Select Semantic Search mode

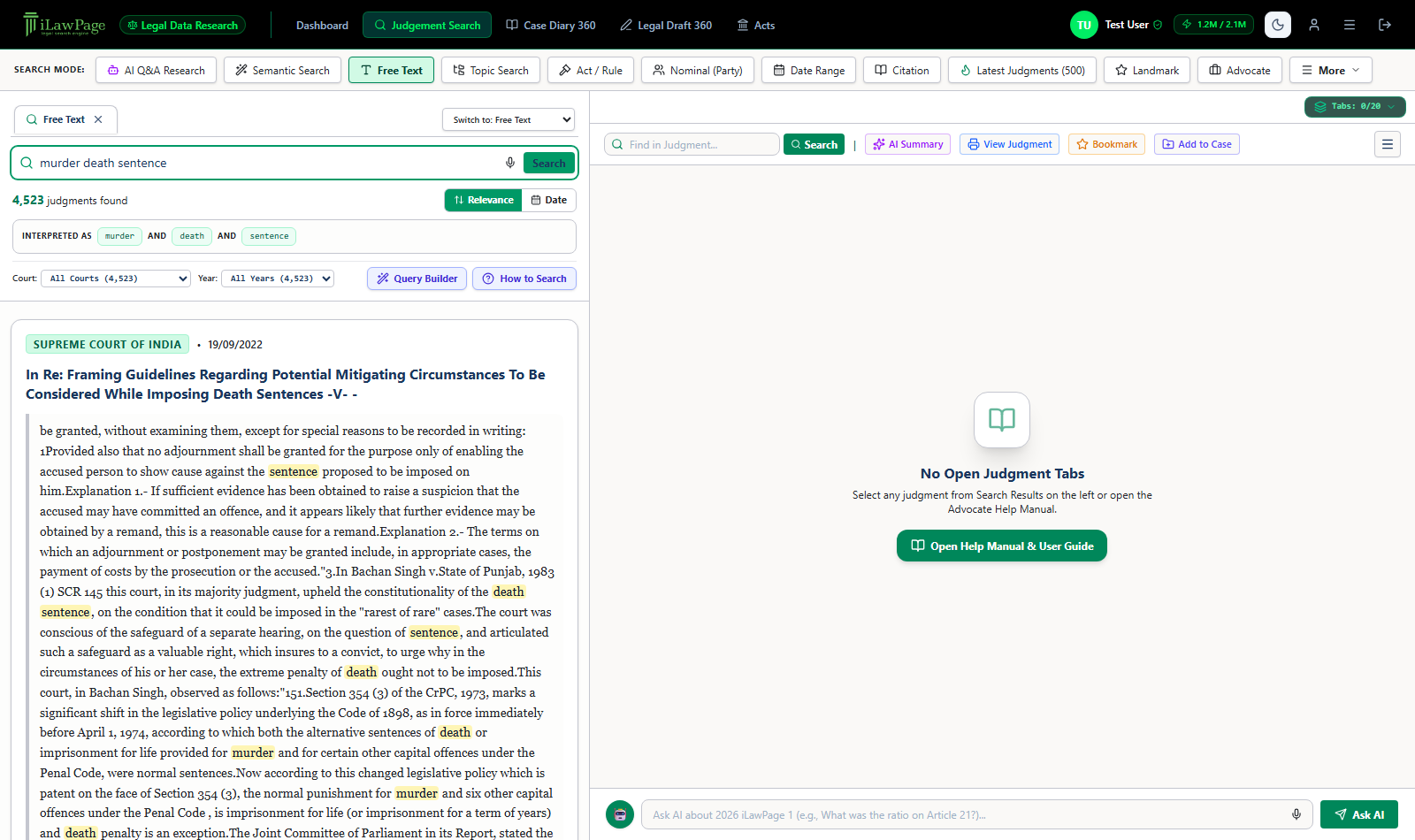pyautogui.click(x=282, y=70)
